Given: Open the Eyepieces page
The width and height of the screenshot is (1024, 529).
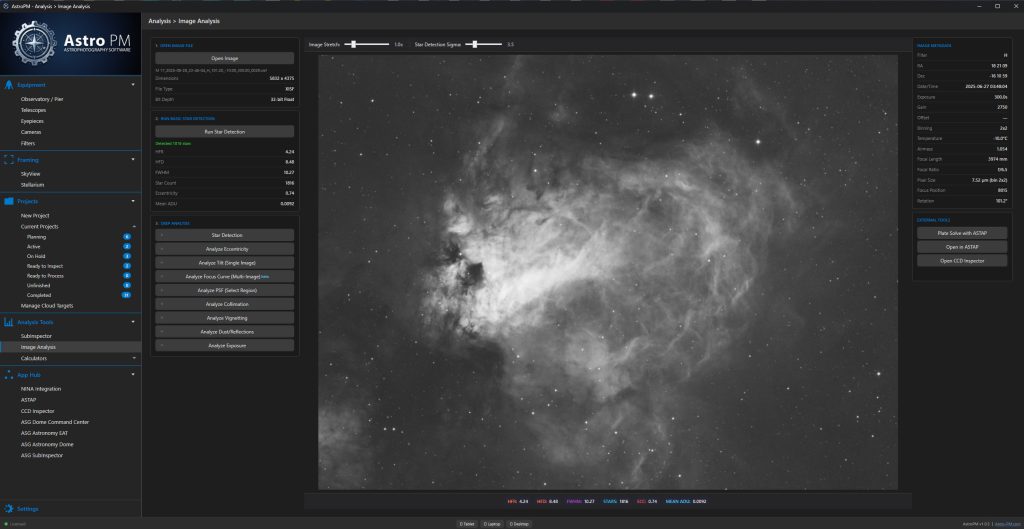Looking at the screenshot, I should [x=33, y=121].
